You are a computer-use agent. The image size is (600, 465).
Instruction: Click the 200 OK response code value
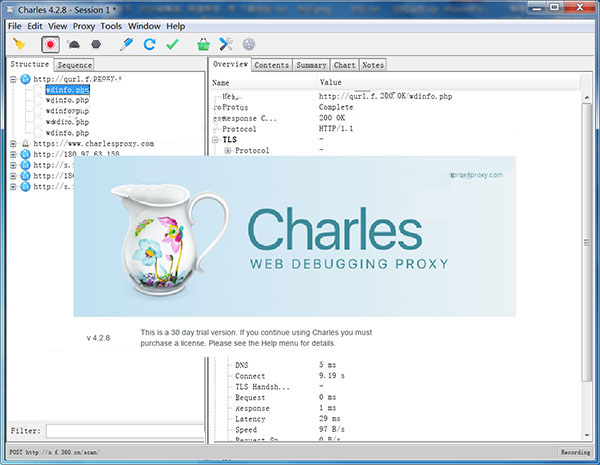tap(332, 118)
